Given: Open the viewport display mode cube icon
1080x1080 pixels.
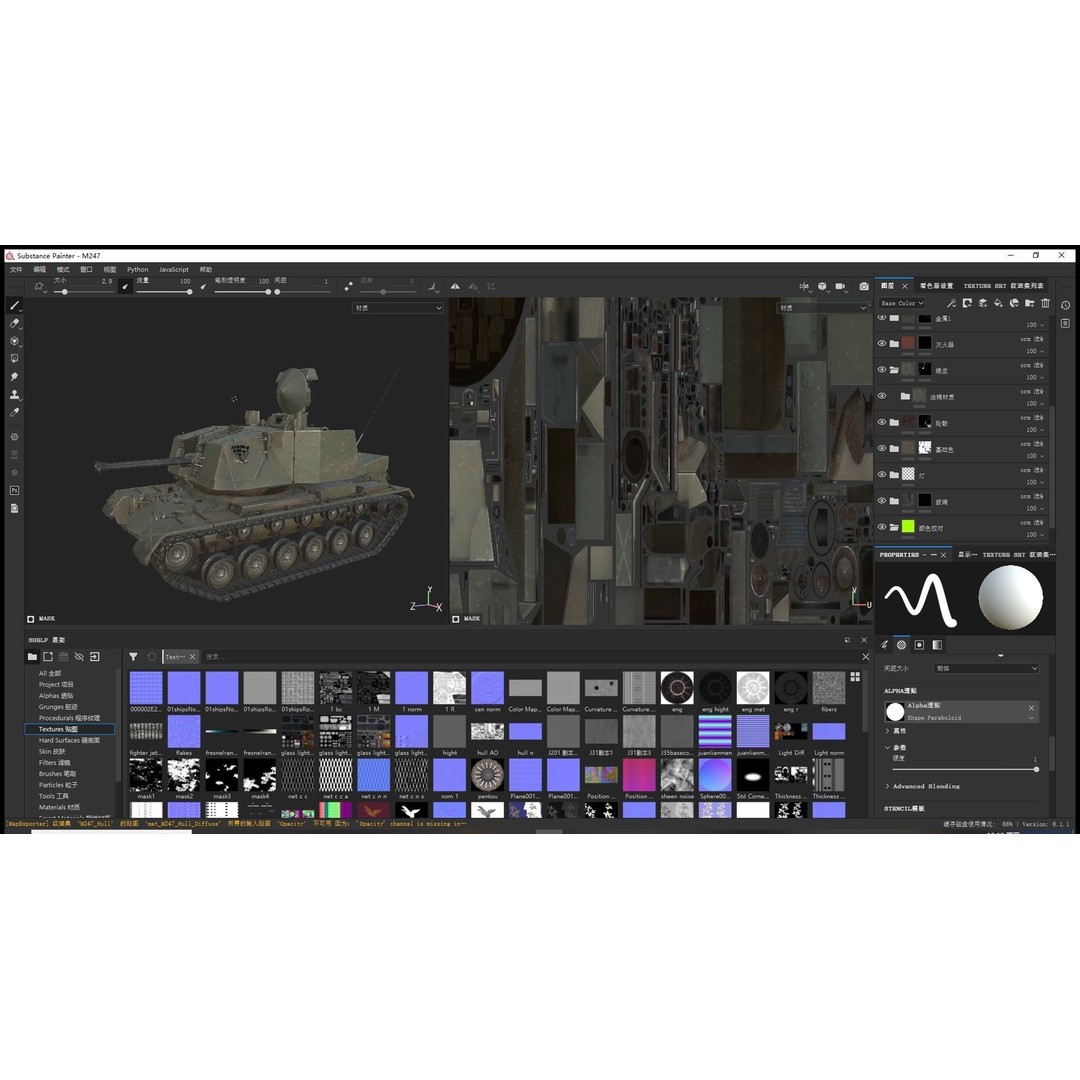Looking at the screenshot, I should coord(822,286).
